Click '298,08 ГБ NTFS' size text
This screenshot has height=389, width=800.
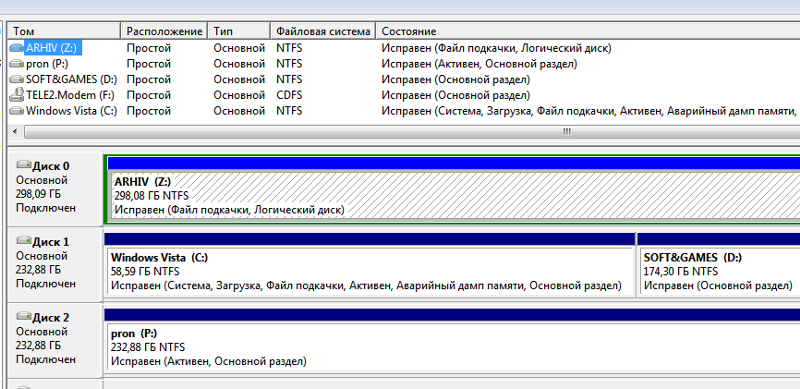coord(152,196)
